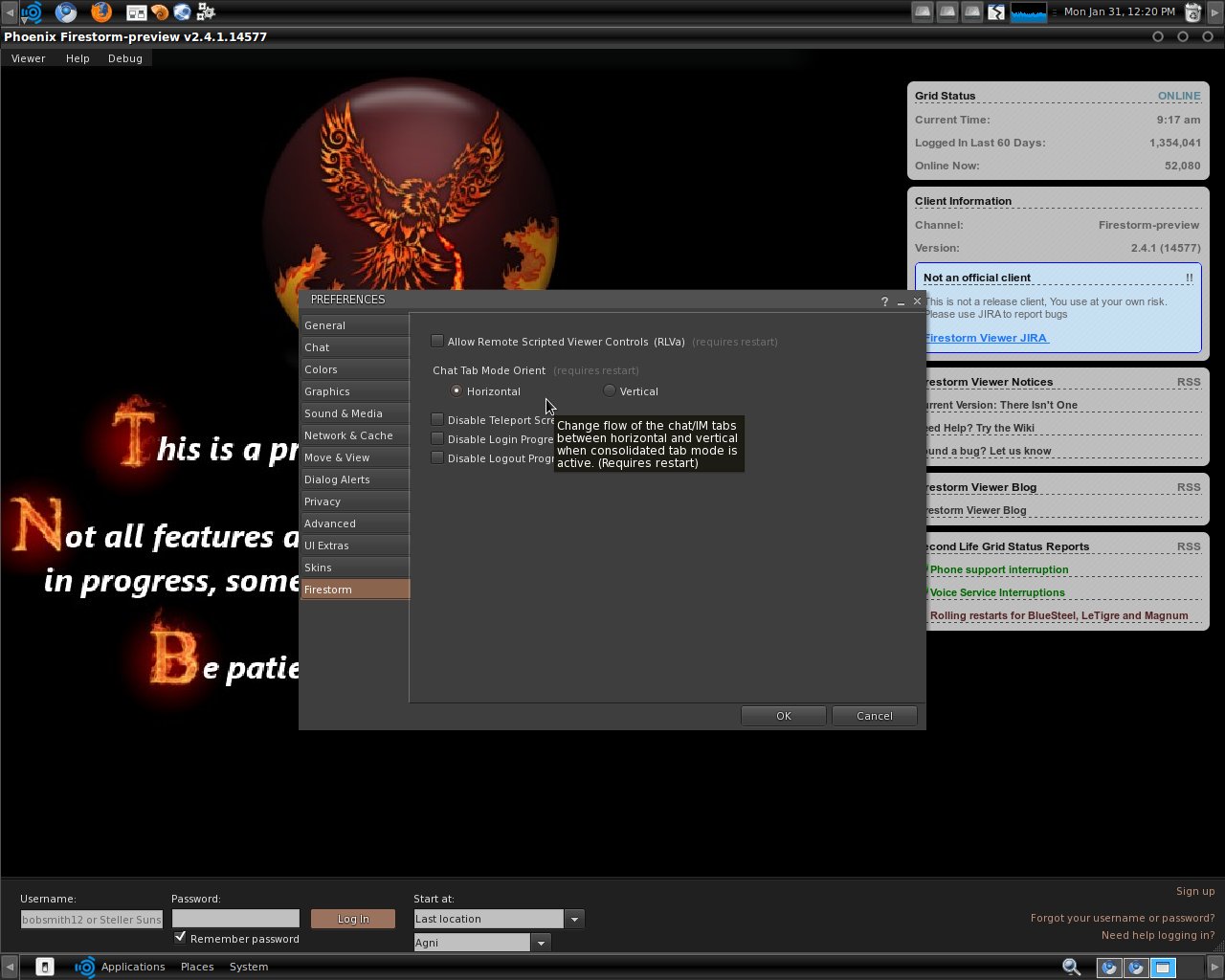Open the gear settings launcher icon

tap(206, 12)
